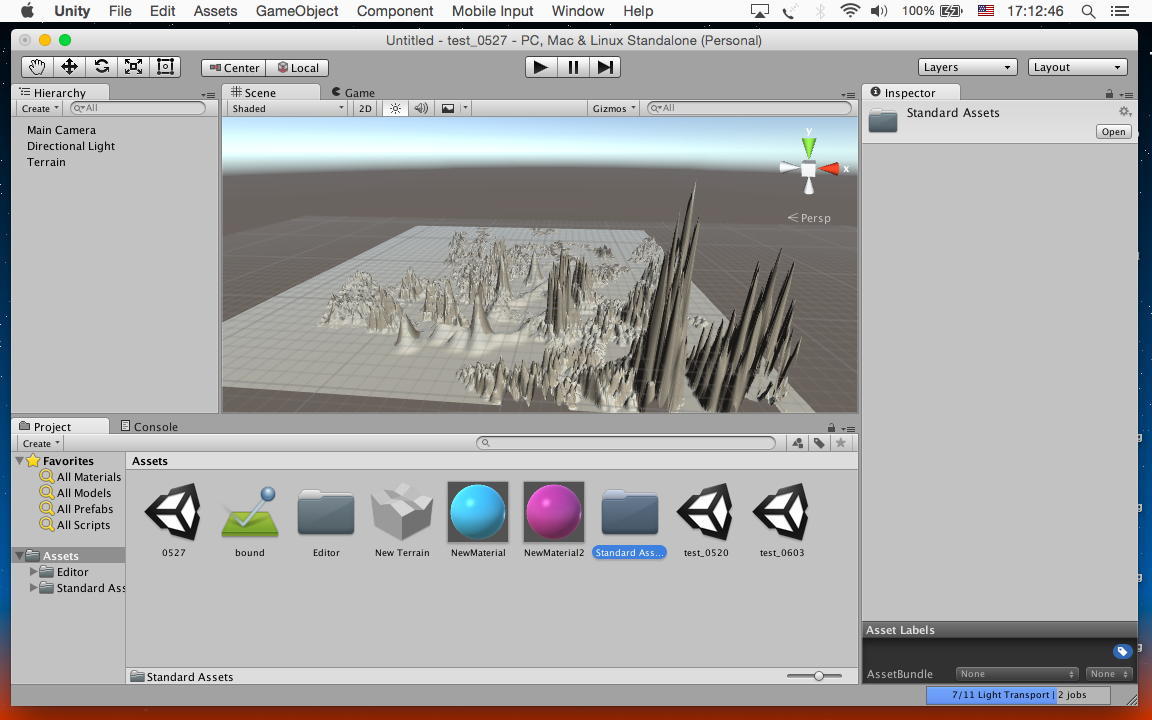Open the Shaded draw mode dropdown
Viewport: 1152px width, 720px height.
click(x=287, y=108)
